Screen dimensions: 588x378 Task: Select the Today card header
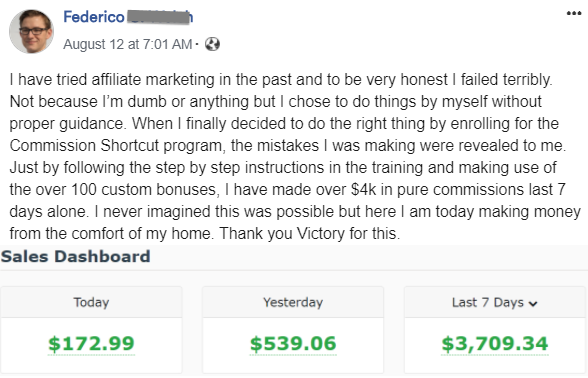pos(91,302)
